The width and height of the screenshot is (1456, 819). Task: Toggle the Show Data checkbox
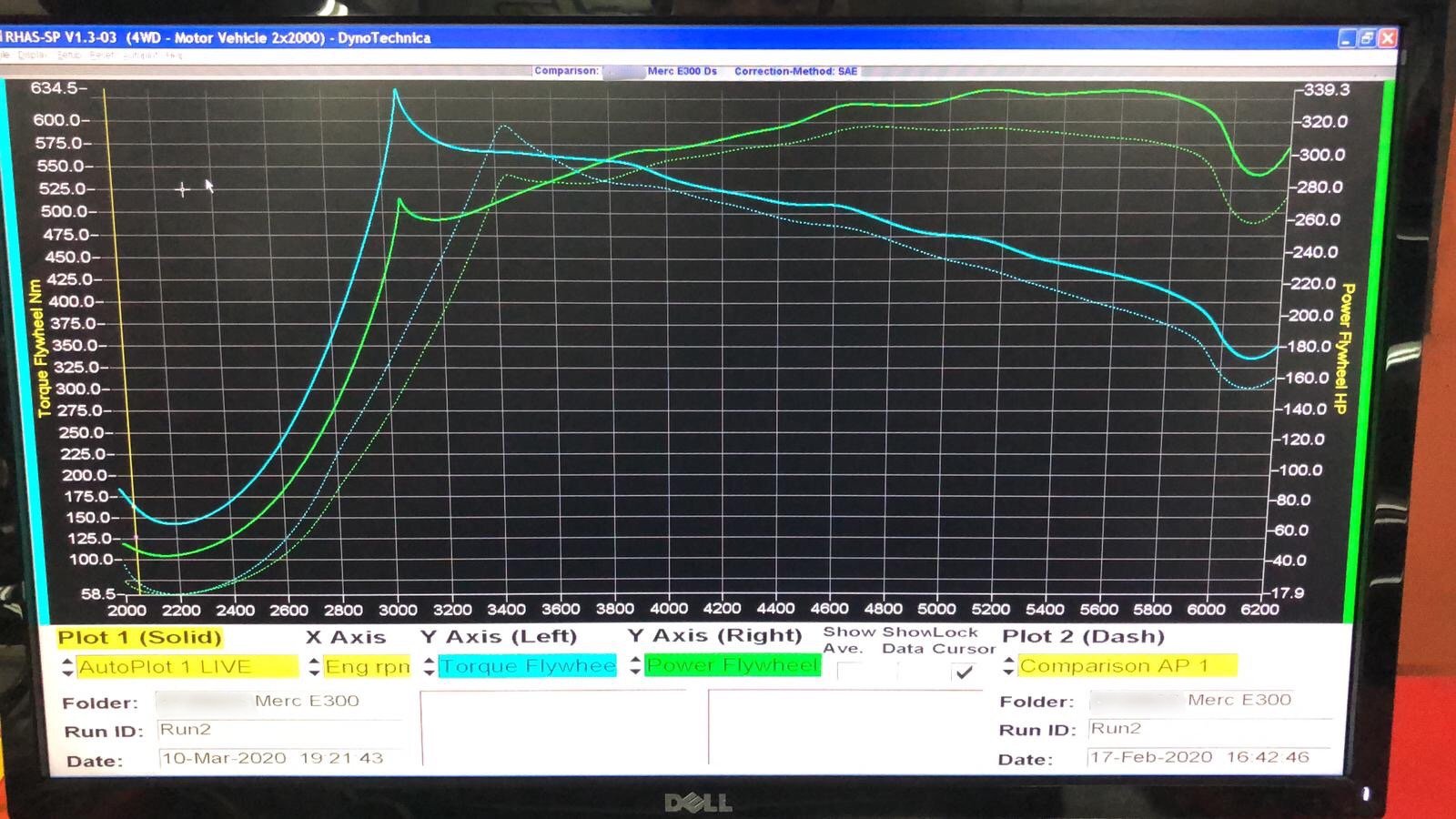click(910, 672)
